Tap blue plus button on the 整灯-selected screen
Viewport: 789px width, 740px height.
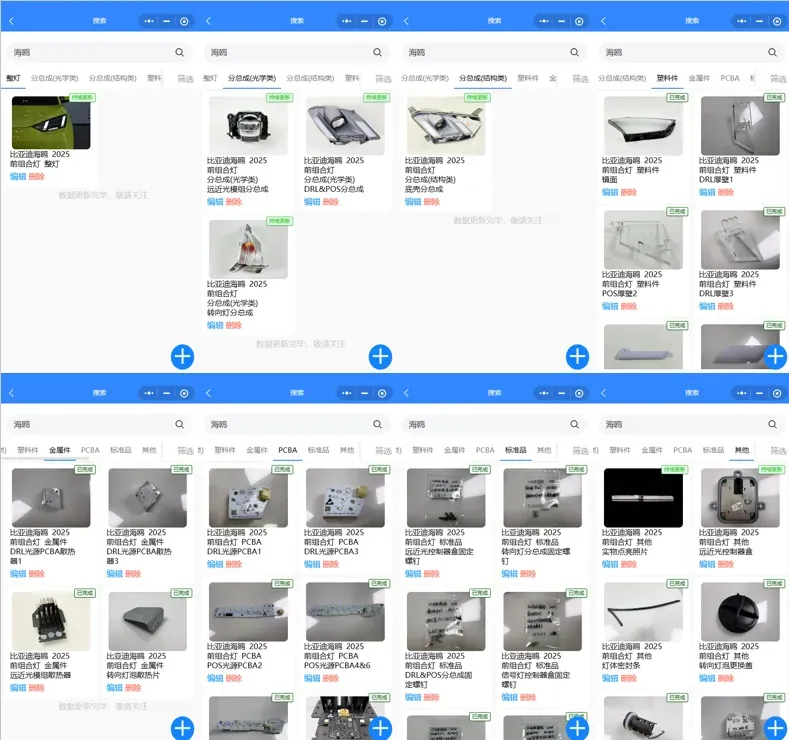pyautogui.click(x=182, y=357)
